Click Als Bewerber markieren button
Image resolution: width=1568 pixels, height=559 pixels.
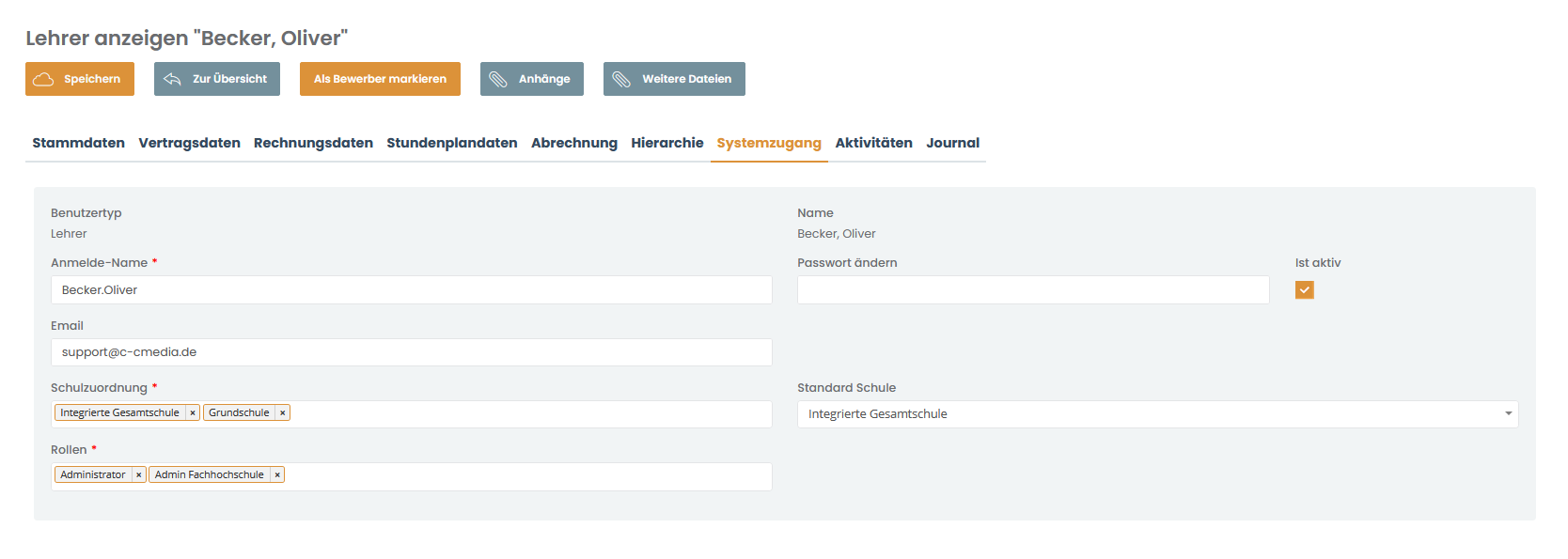380,79
